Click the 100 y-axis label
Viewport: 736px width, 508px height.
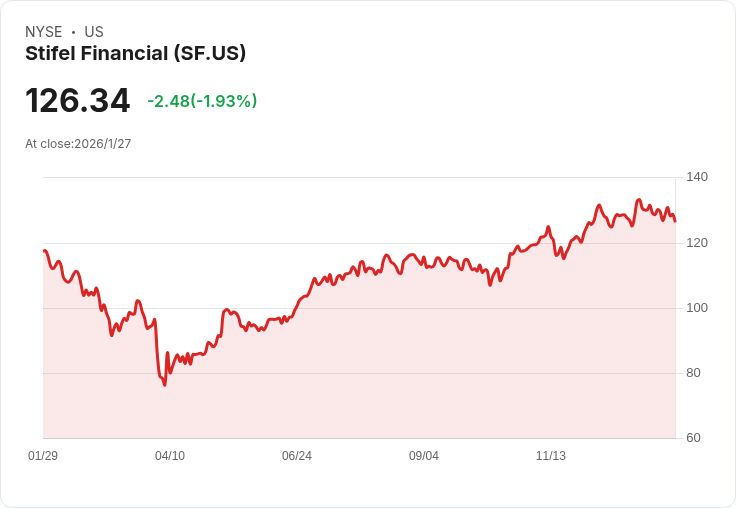point(697,308)
